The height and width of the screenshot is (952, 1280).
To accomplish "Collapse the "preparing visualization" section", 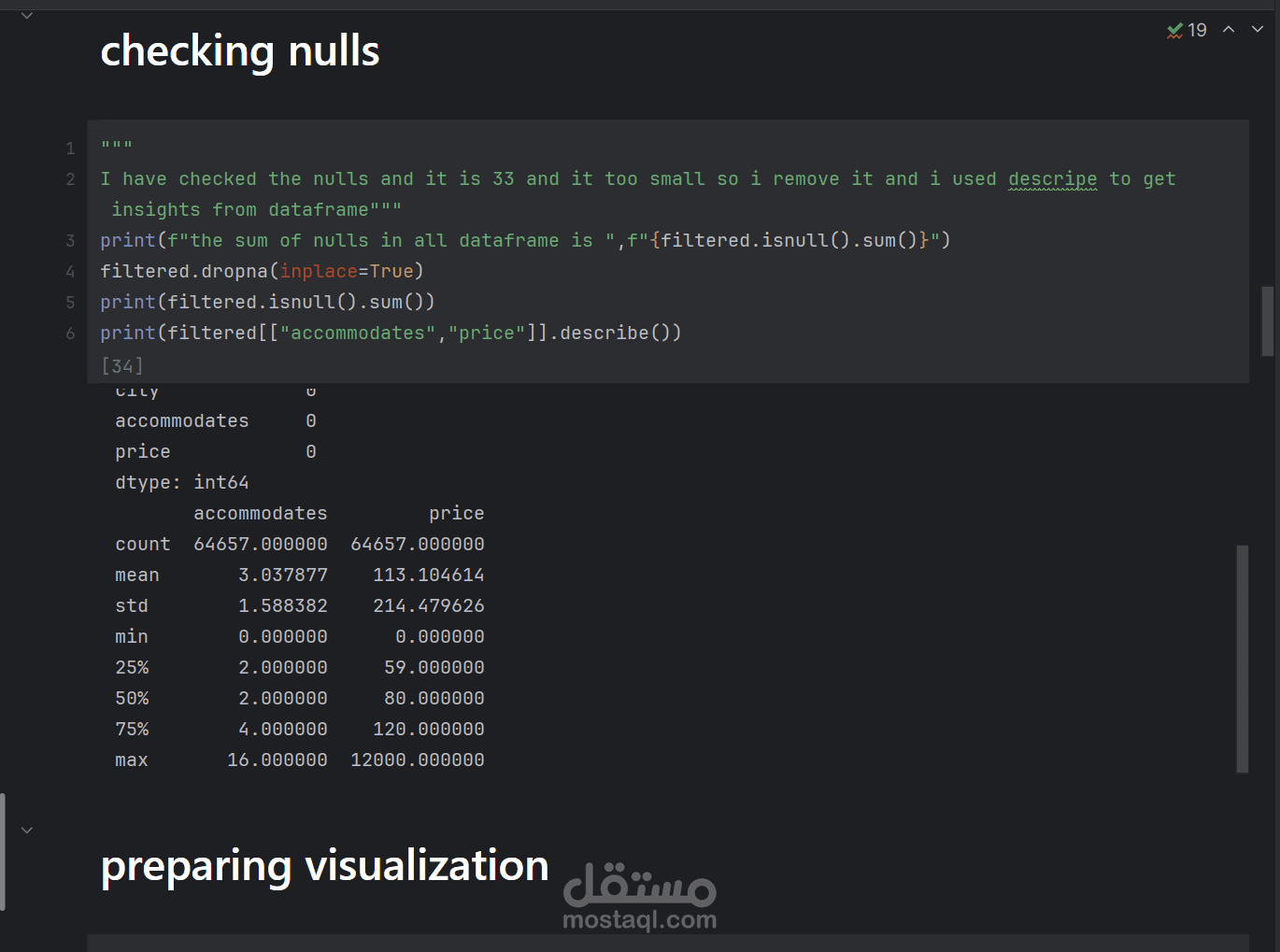I will (x=27, y=830).
